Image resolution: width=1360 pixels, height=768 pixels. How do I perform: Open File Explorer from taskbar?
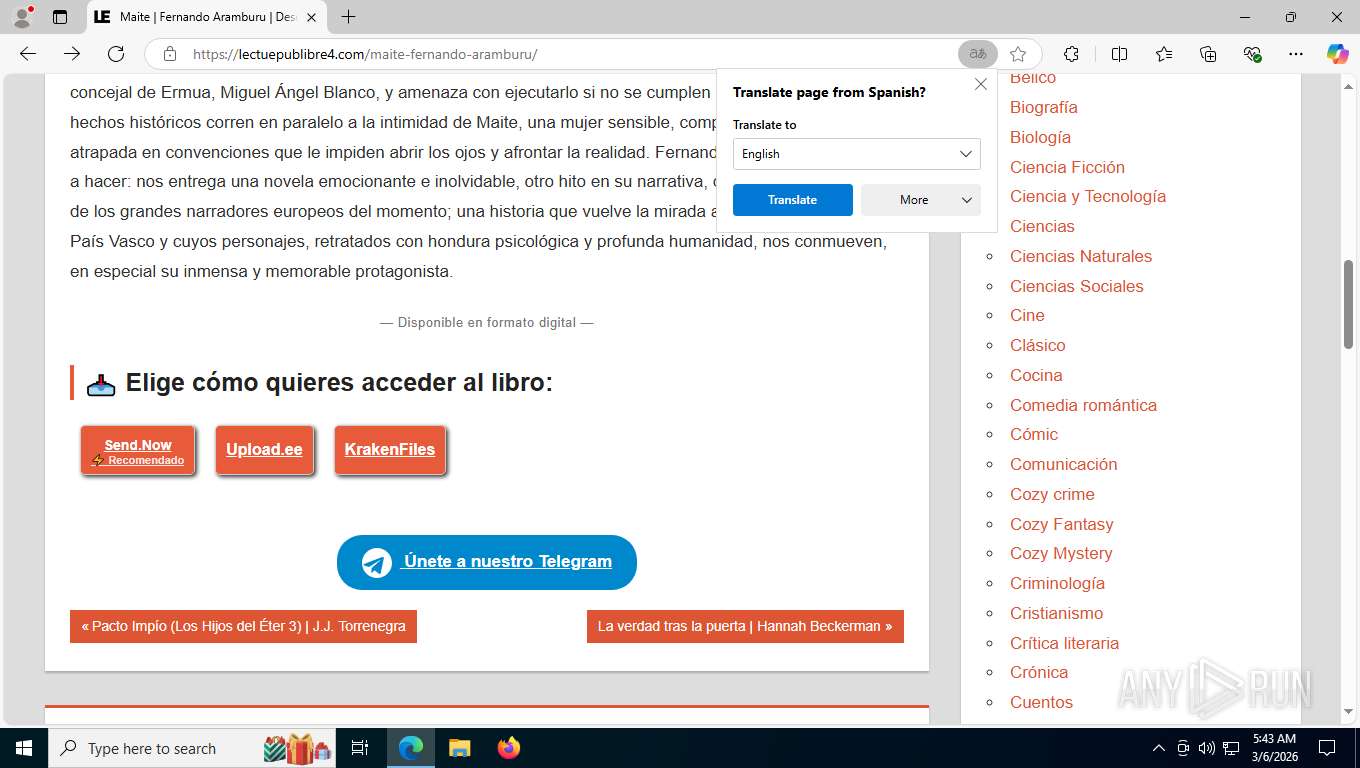point(459,748)
